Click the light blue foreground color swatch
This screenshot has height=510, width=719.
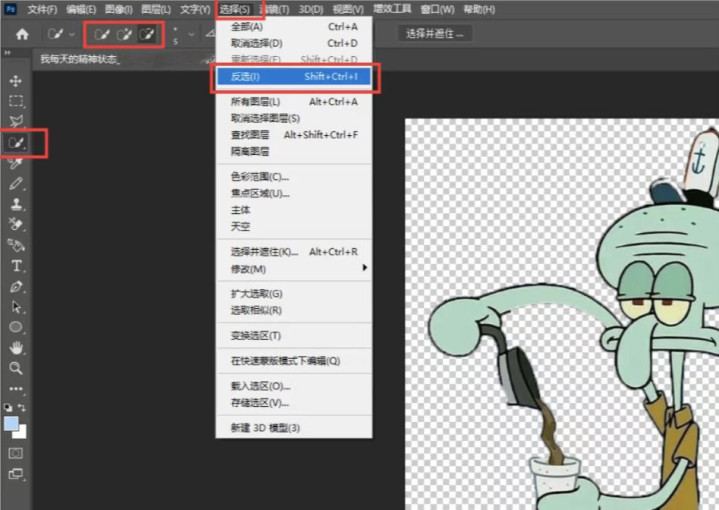12,424
